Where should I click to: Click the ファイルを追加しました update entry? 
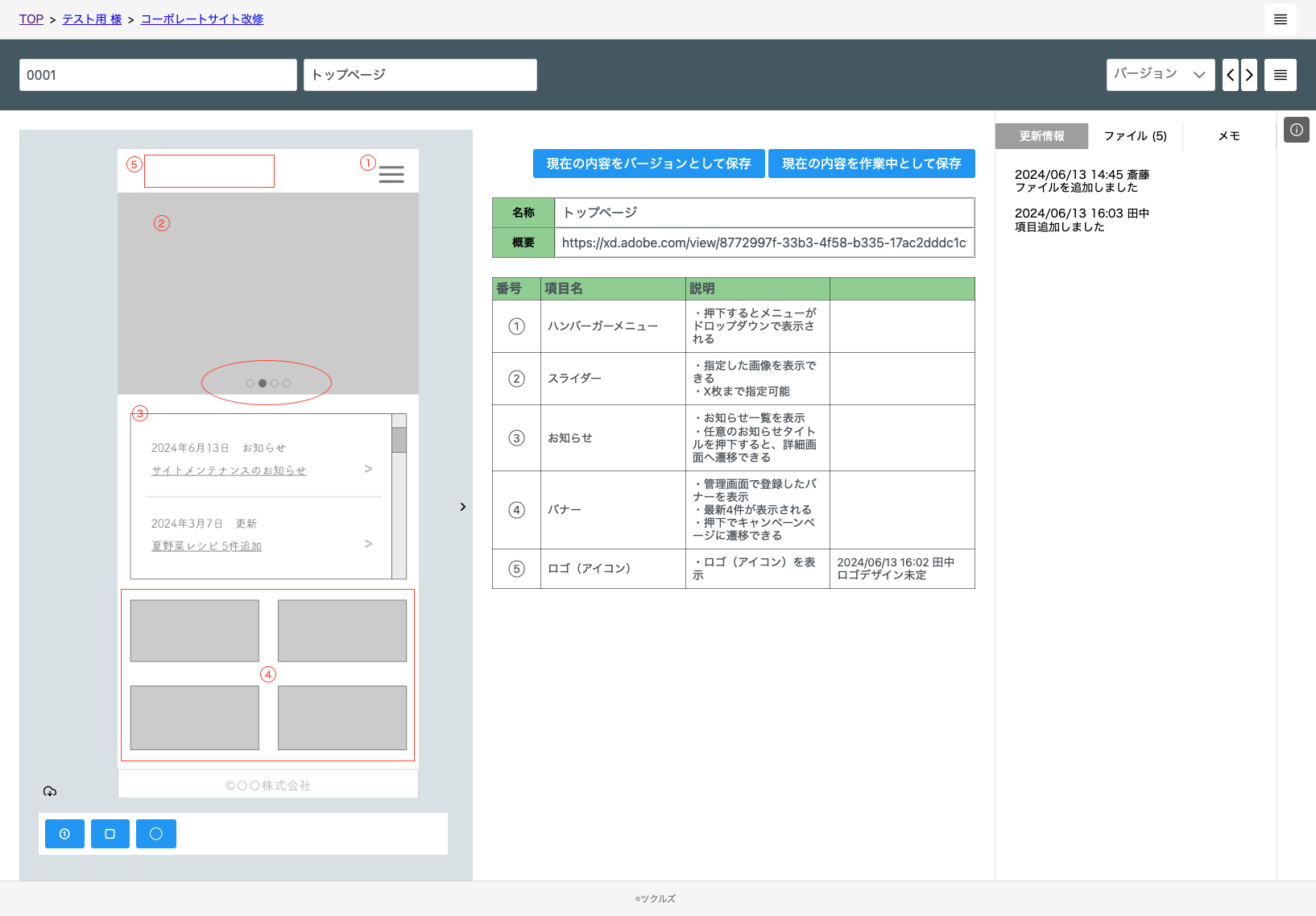click(1082, 181)
